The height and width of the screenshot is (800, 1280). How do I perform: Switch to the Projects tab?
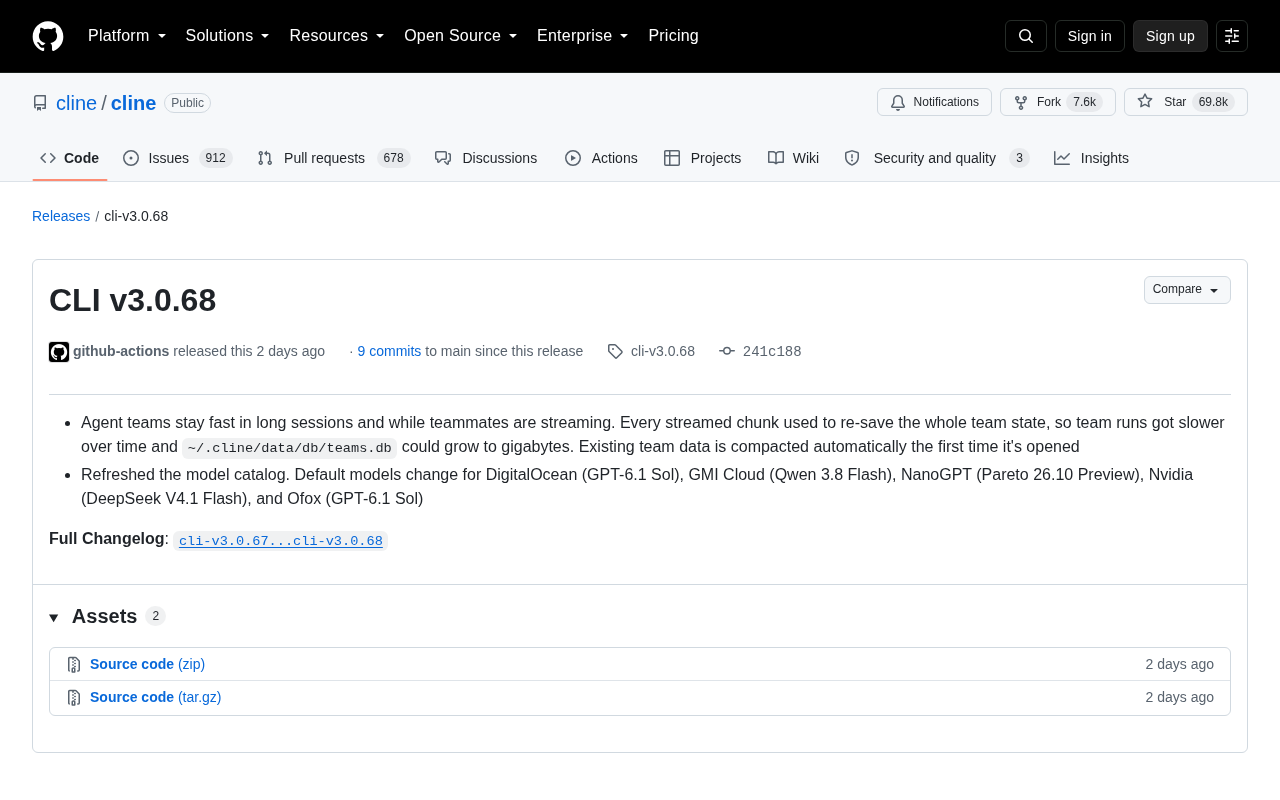[x=702, y=158]
